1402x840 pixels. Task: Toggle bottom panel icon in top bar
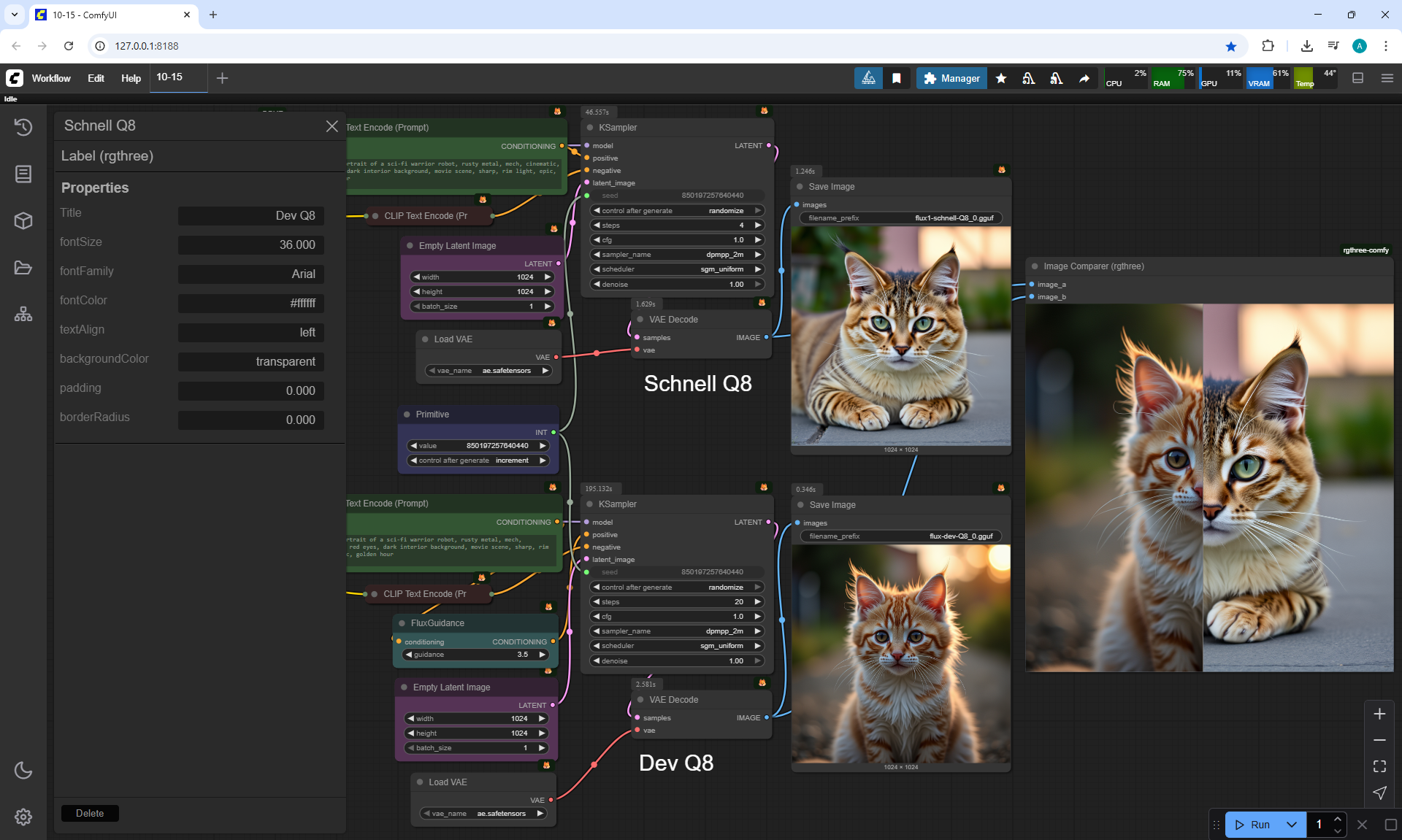[1357, 78]
